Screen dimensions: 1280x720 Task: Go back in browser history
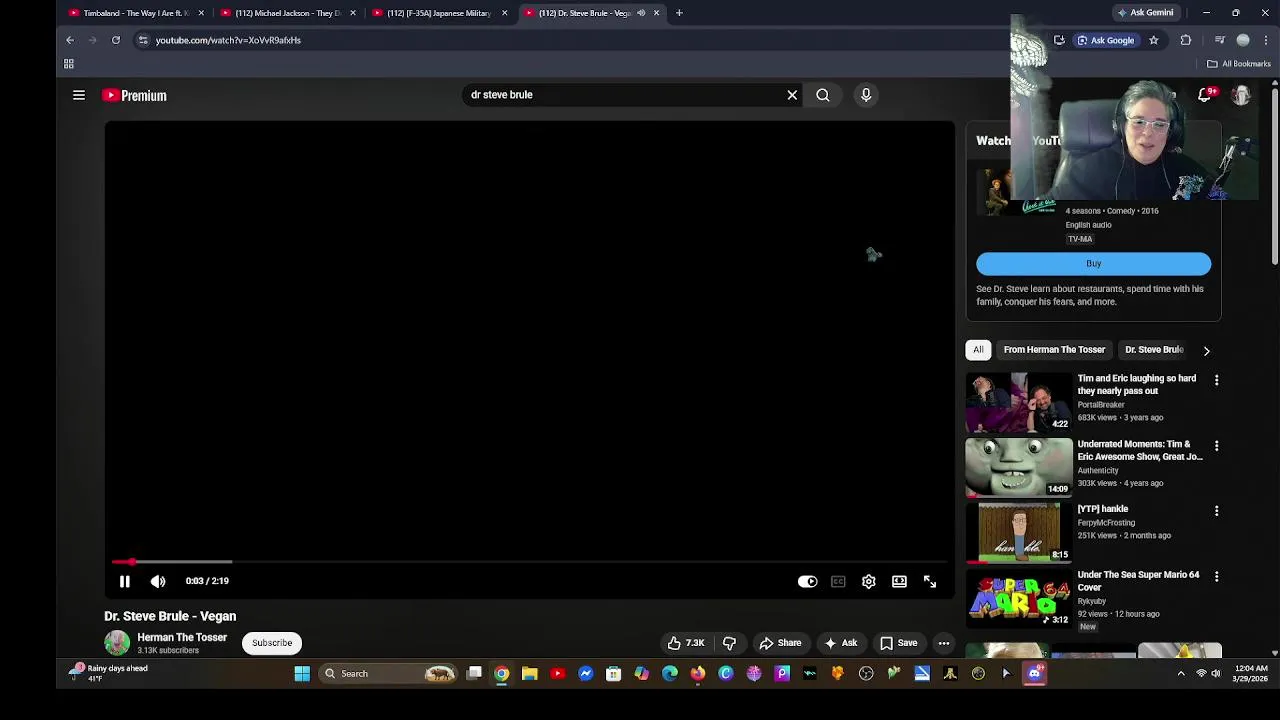[70, 40]
